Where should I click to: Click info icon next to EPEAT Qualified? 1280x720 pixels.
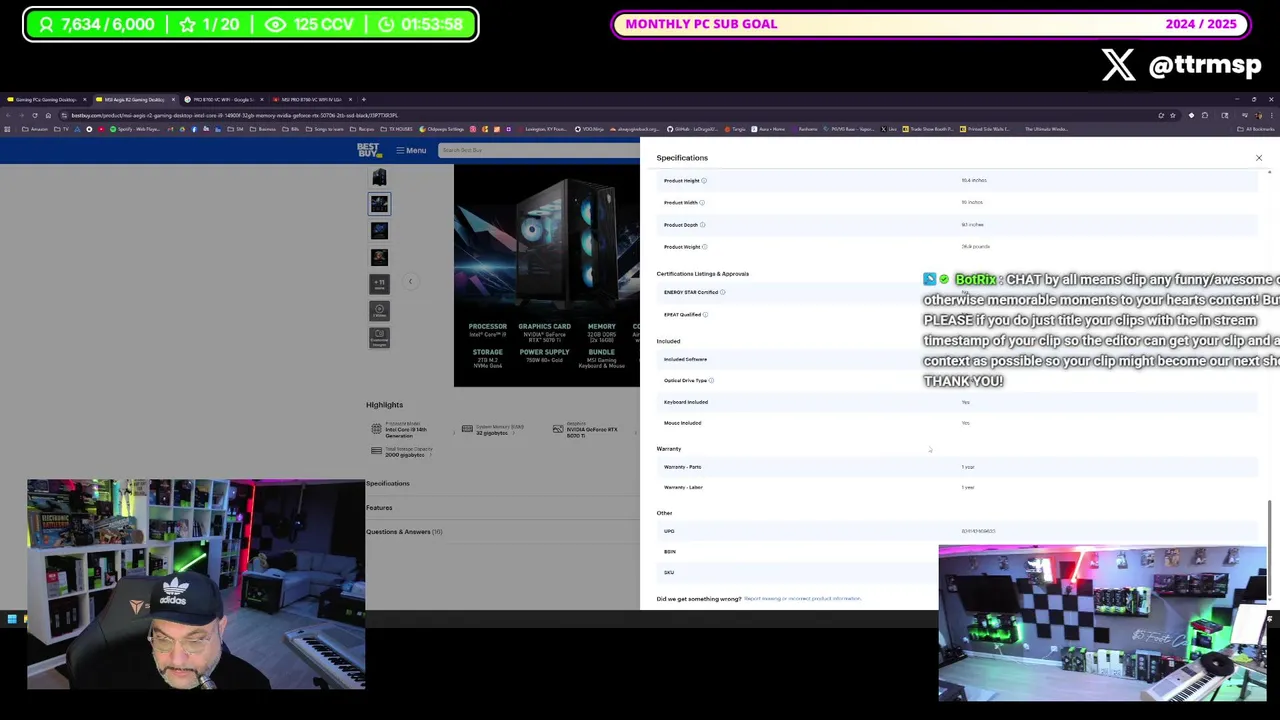click(x=705, y=315)
